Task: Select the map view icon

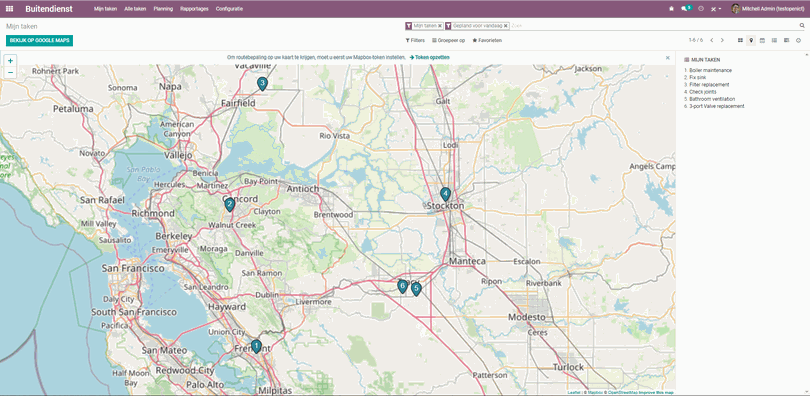Action: click(751, 40)
